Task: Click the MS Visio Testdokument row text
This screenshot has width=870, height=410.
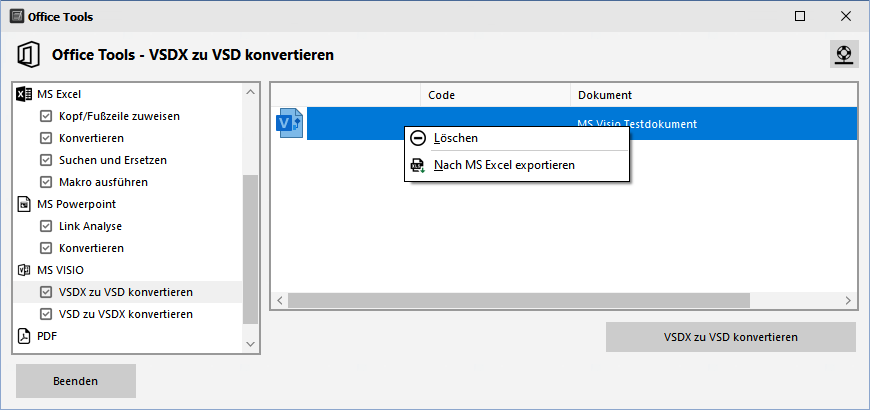Action: point(637,124)
